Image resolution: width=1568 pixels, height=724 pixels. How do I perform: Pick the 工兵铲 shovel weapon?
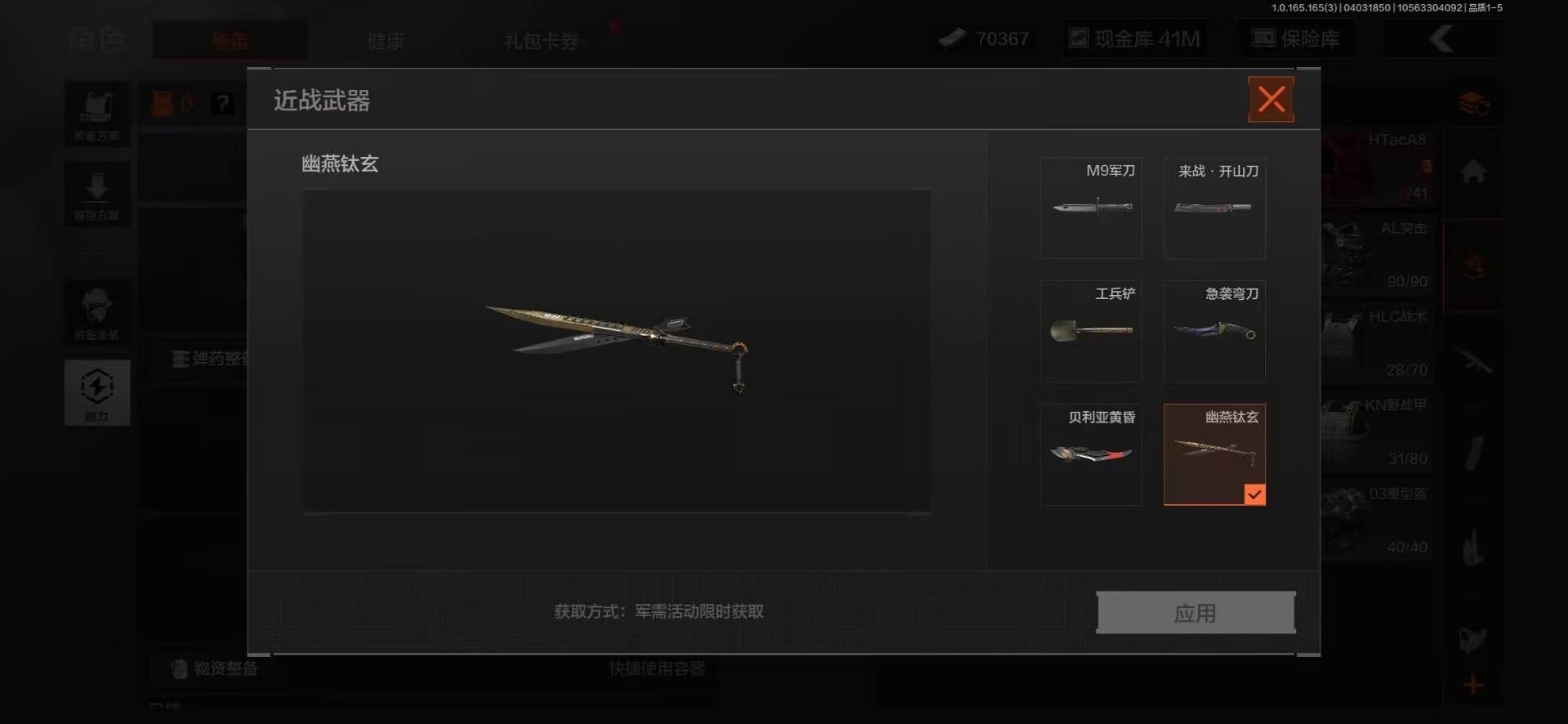coord(1091,331)
